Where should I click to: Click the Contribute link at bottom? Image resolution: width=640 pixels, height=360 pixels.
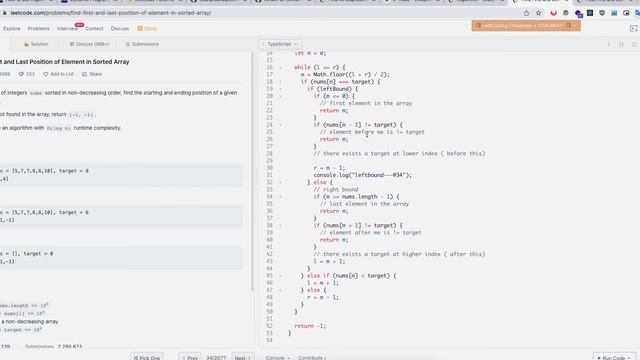(x=312, y=358)
